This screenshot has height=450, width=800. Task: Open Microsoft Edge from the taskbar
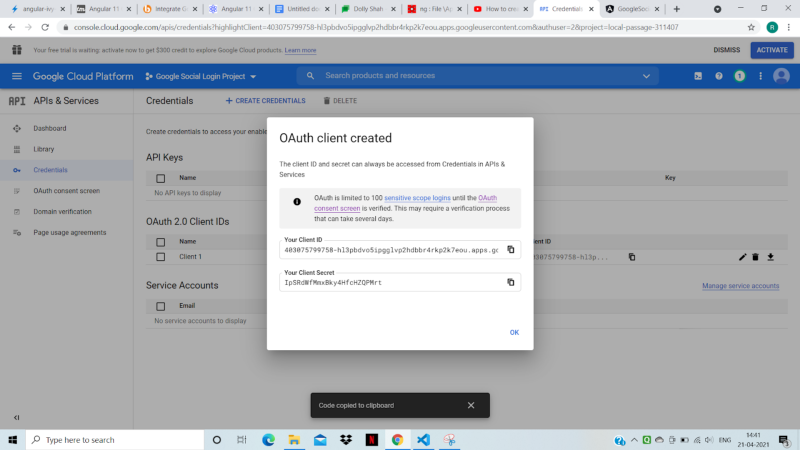pos(268,440)
